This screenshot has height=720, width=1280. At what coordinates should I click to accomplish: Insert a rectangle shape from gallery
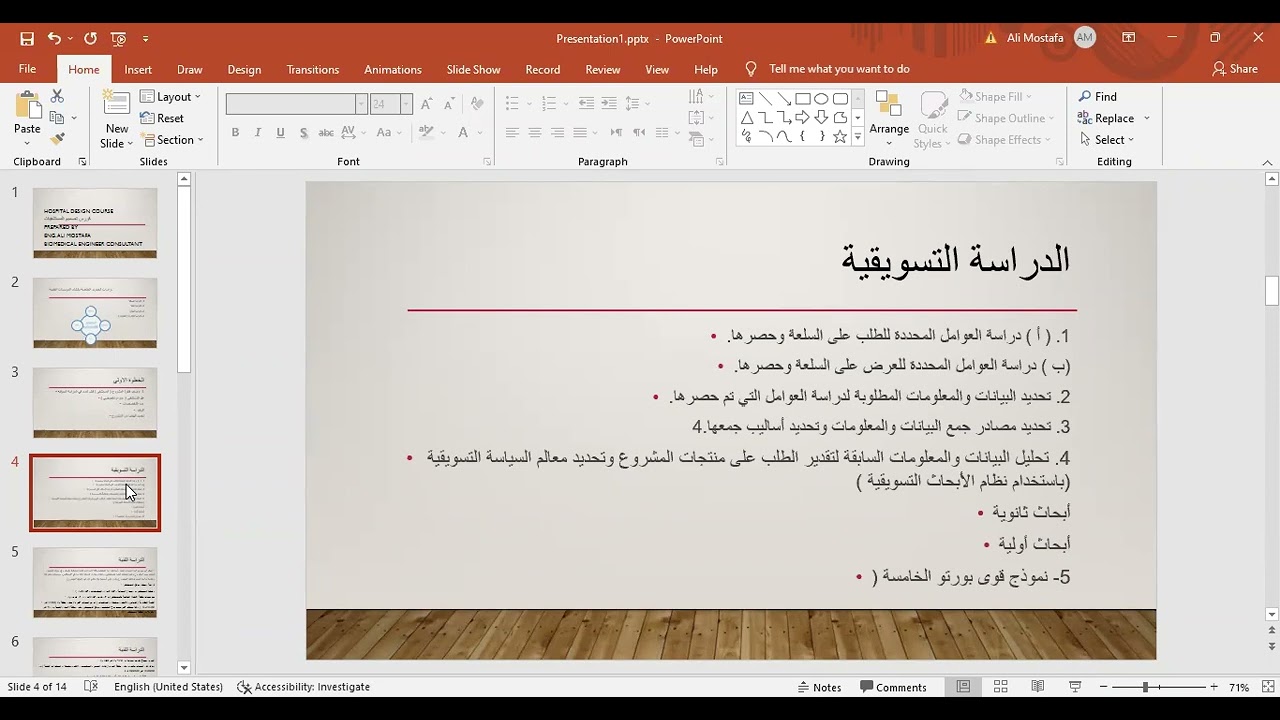pos(802,98)
